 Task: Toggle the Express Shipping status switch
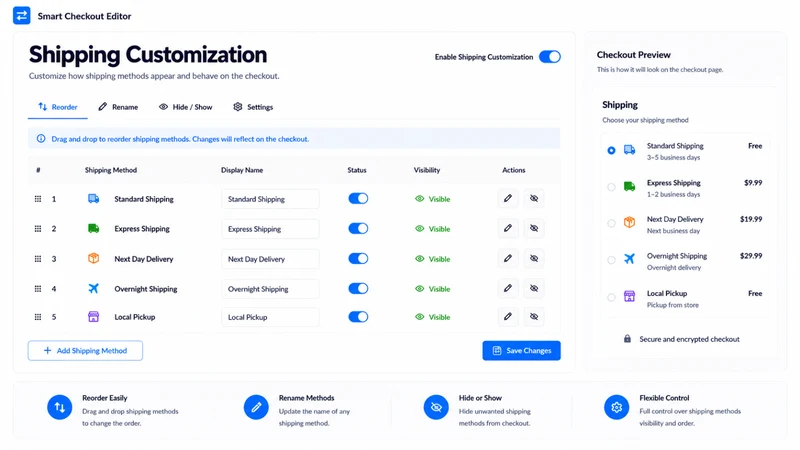[358, 228]
